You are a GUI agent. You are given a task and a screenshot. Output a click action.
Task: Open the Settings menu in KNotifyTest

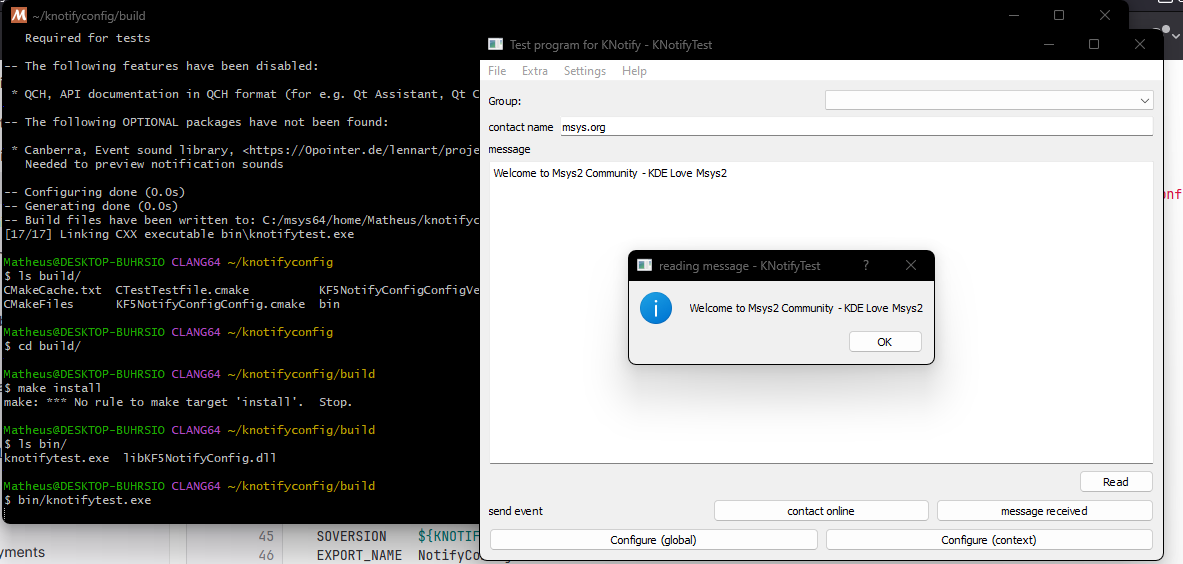click(585, 71)
